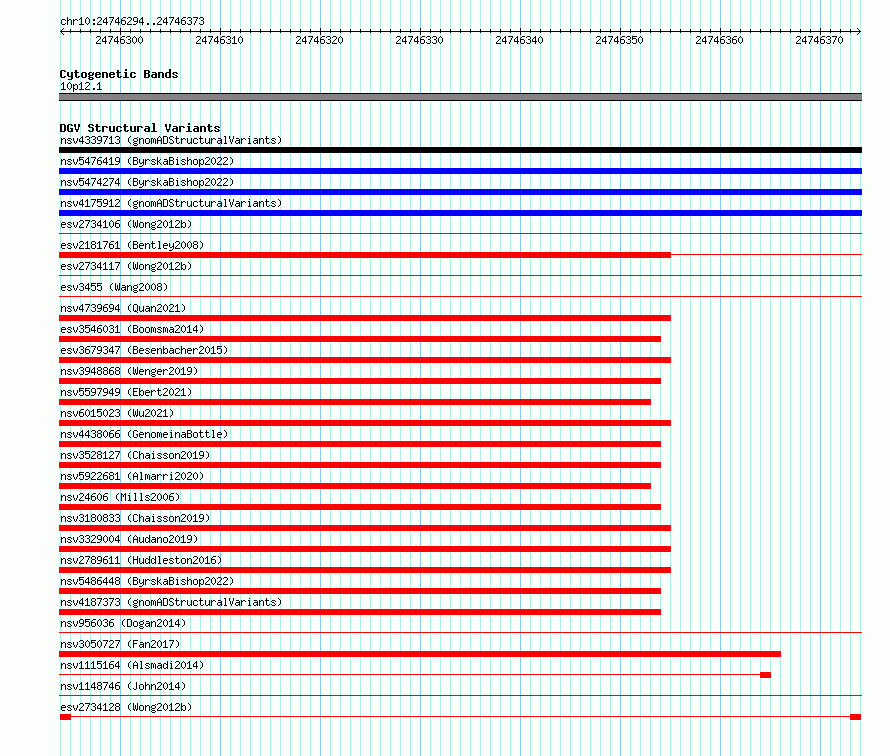Viewport: 890px width, 756px height.
Task: Click the red bar under nsv2789611
Action: (x=365, y=570)
